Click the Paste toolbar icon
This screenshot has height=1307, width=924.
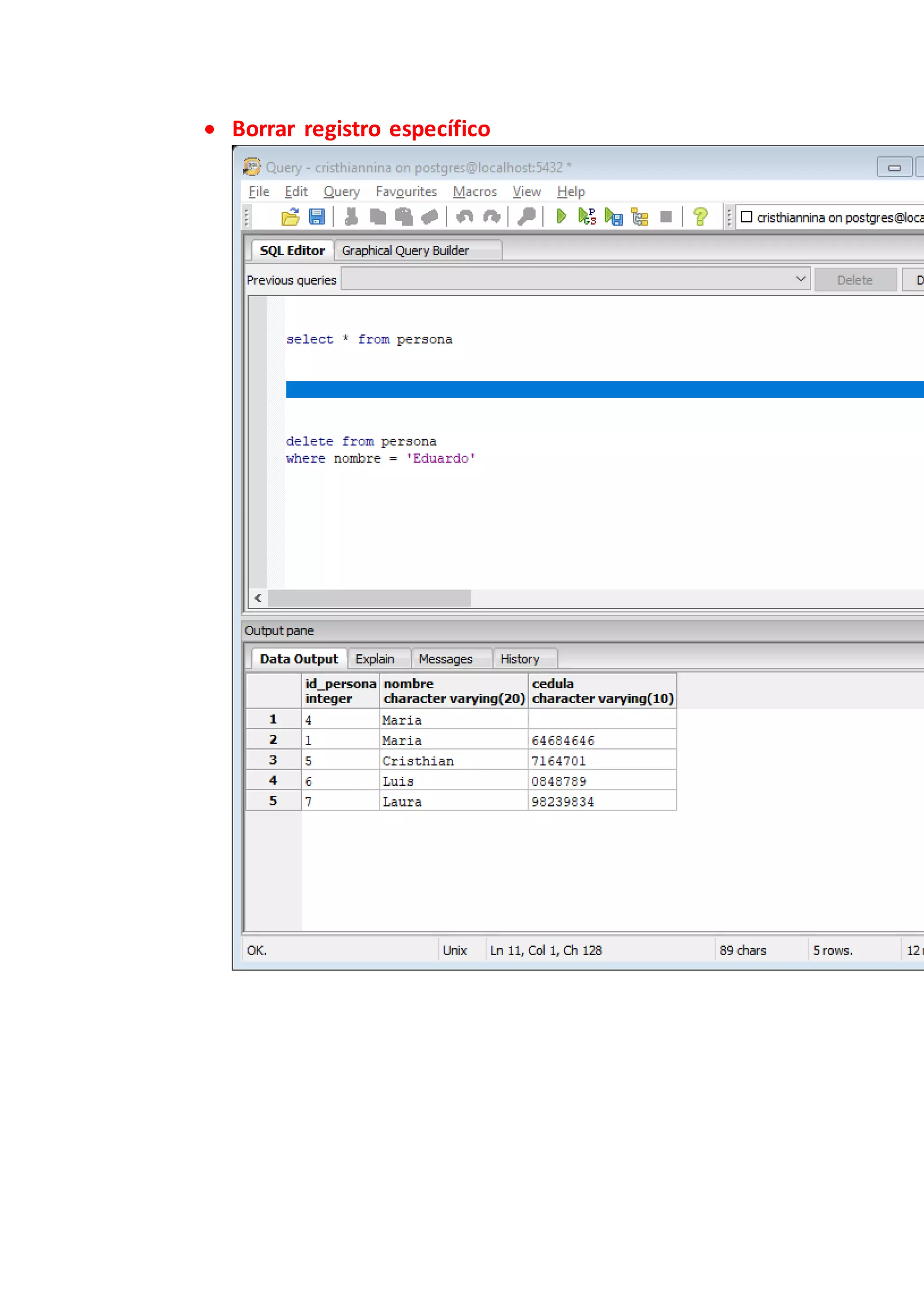pyautogui.click(x=404, y=217)
